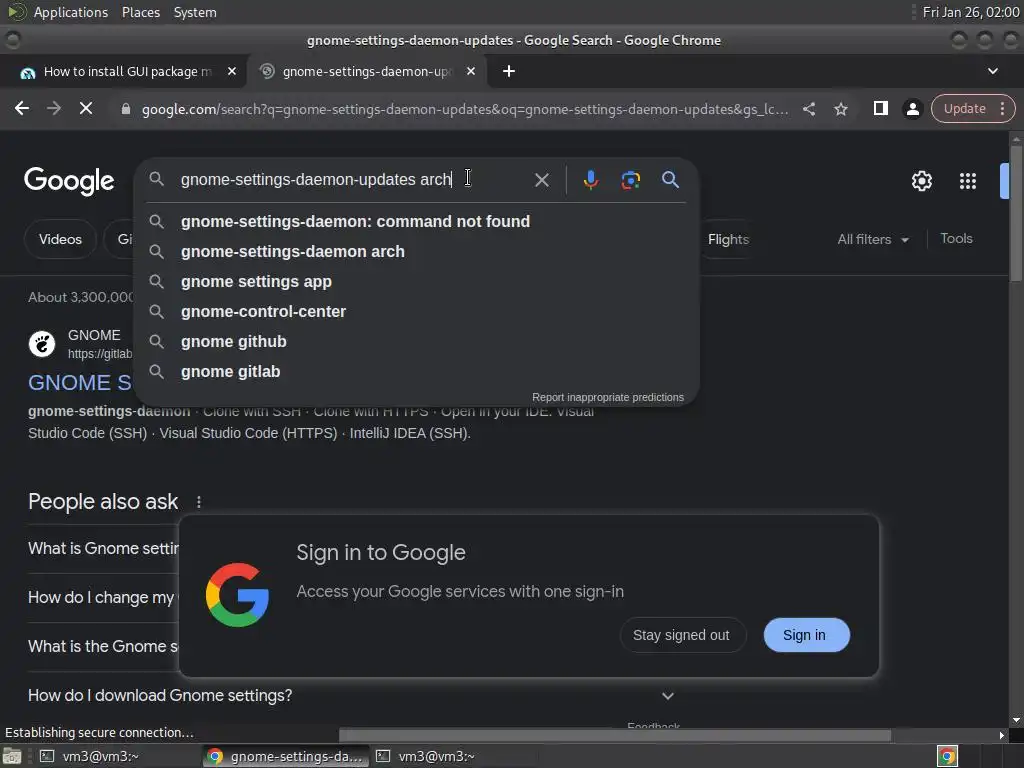Click horizontal scrollbar right arrow
The height and width of the screenshot is (768, 1024).
click(x=1001, y=735)
